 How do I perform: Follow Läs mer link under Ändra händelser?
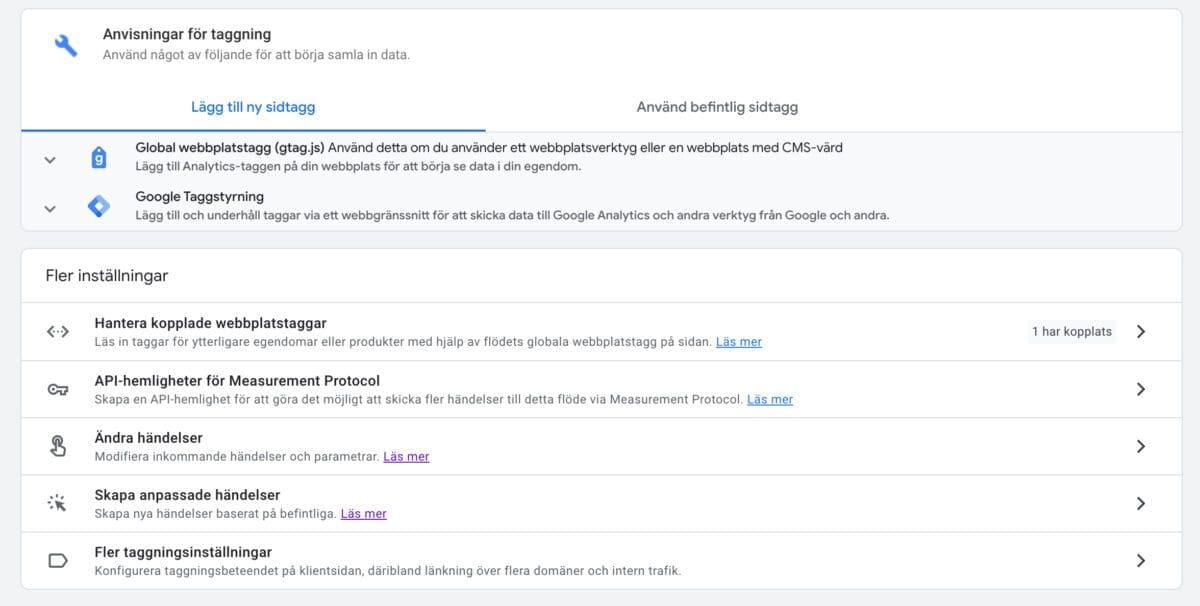click(406, 456)
